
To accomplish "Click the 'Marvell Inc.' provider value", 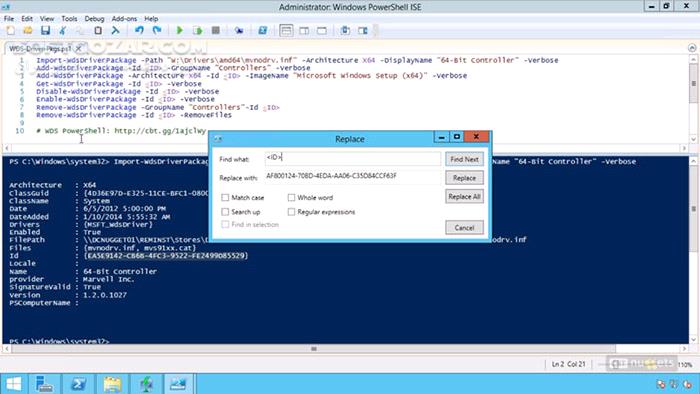I will (108, 279).
